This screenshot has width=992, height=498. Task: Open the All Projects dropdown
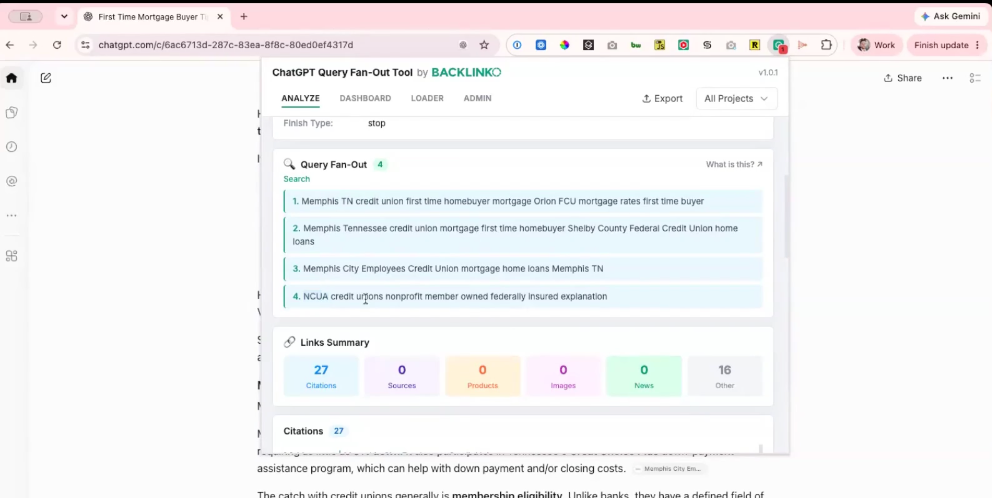point(736,99)
